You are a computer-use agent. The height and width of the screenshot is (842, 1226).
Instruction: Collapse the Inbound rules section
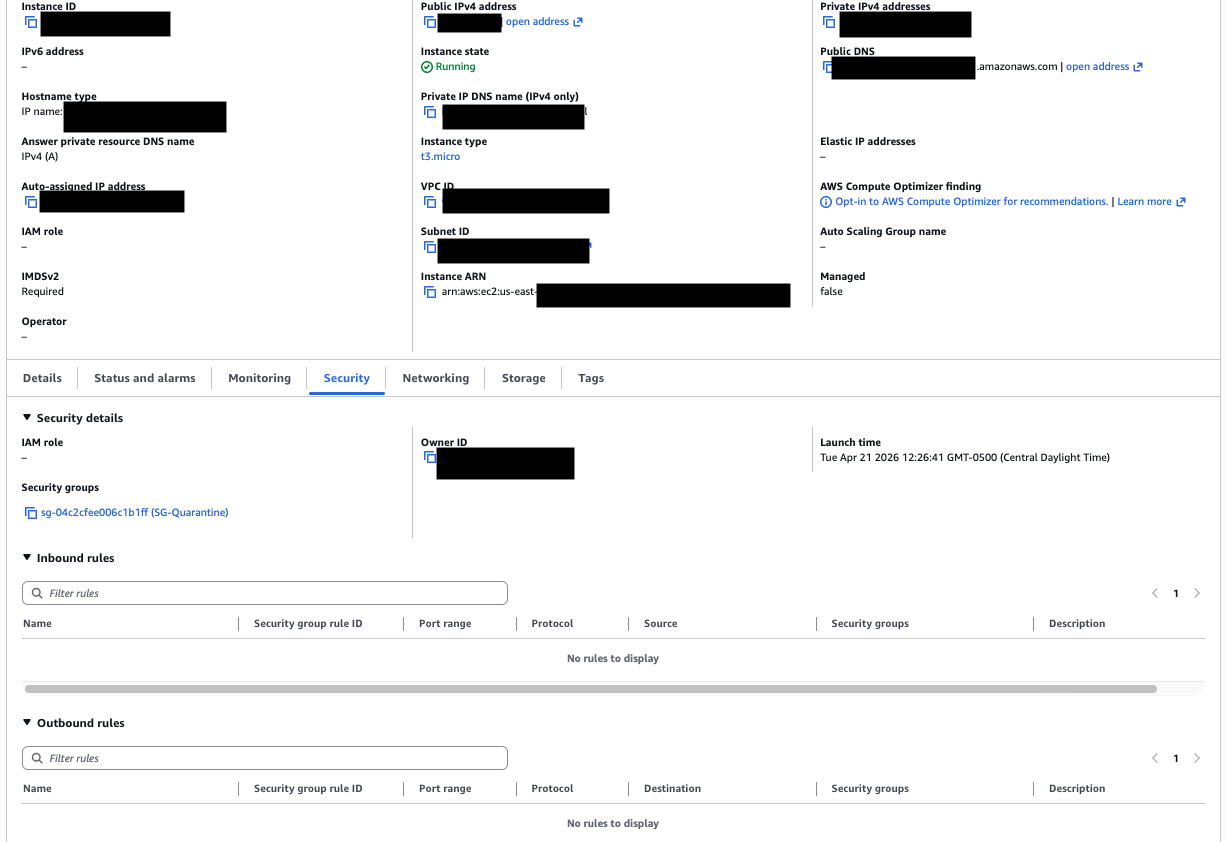[27, 558]
